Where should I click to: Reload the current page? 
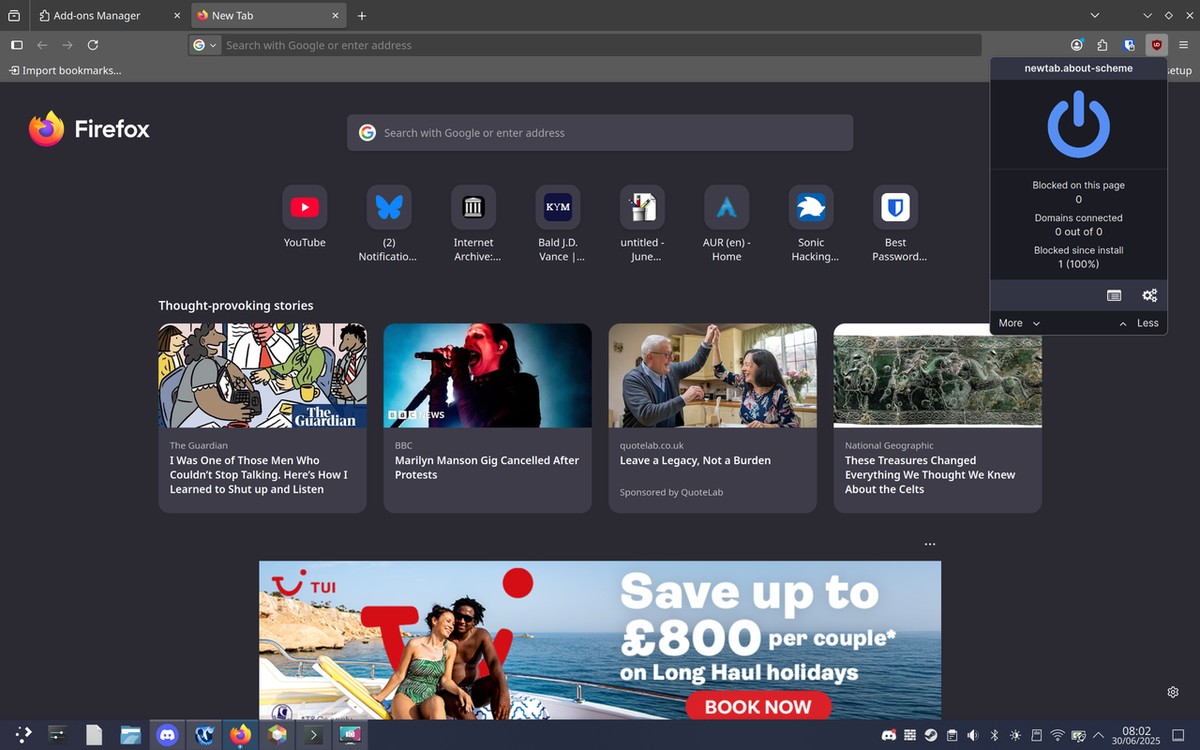93,45
